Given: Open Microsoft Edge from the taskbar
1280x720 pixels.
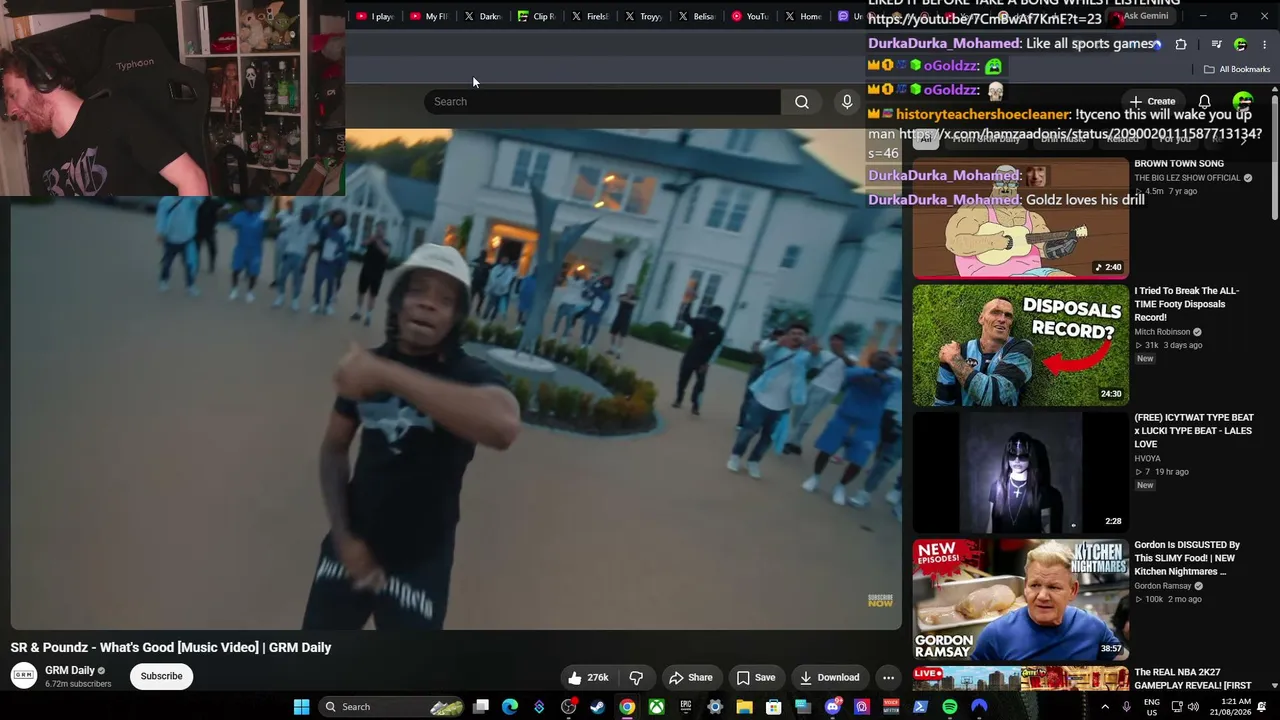Looking at the screenshot, I should coord(510,707).
